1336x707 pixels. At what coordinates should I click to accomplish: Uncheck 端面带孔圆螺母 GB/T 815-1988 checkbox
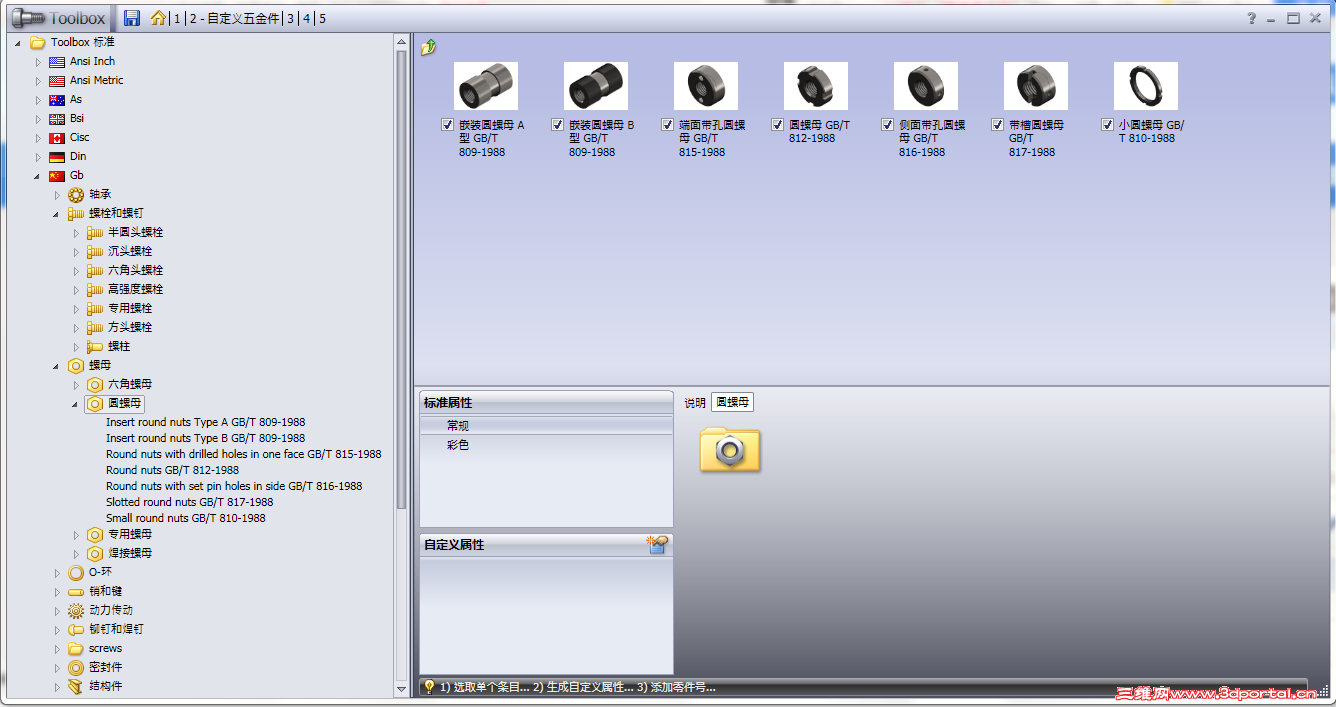pyautogui.click(x=668, y=125)
